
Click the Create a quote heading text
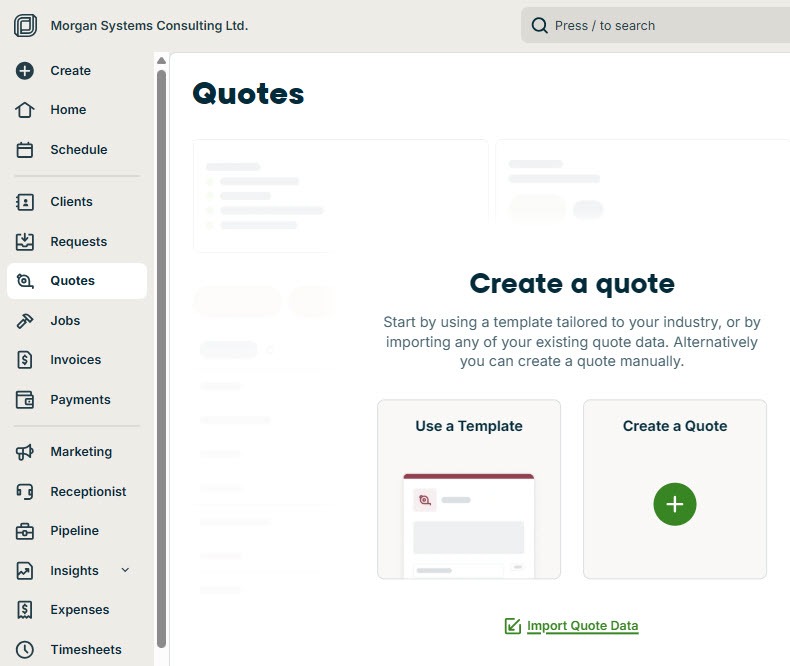tap(572, 284)
